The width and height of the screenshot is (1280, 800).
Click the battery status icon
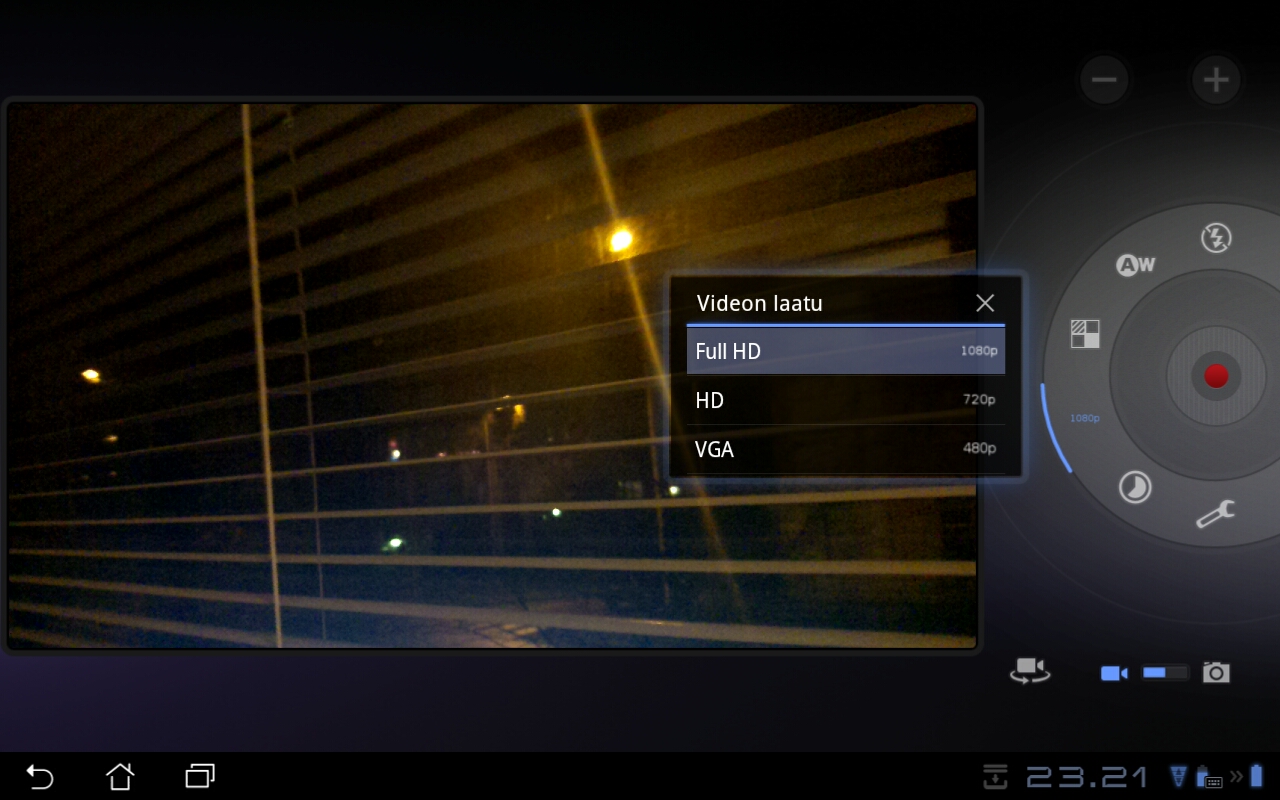click(x=1257, y=775)
